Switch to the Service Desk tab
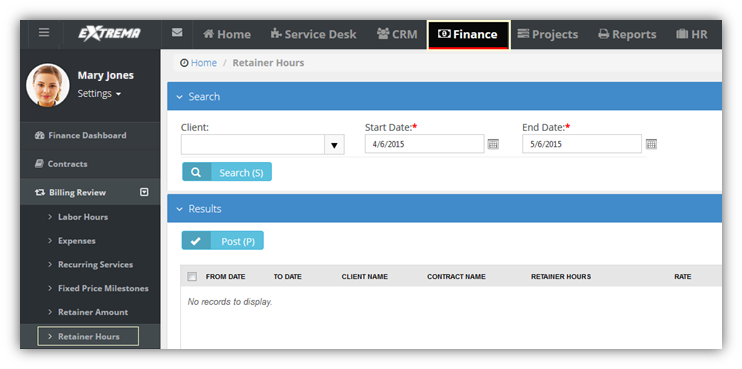The width and height of the screenshot is (742, 369). coord(313,34)
